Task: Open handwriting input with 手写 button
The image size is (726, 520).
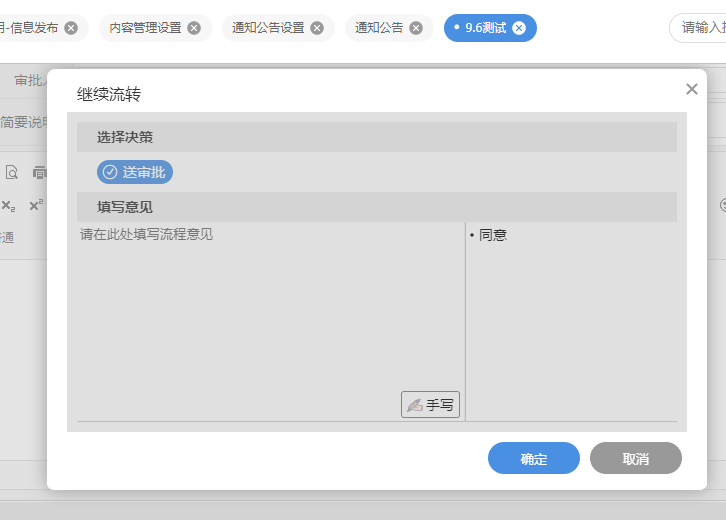Action: coord(430,405)
